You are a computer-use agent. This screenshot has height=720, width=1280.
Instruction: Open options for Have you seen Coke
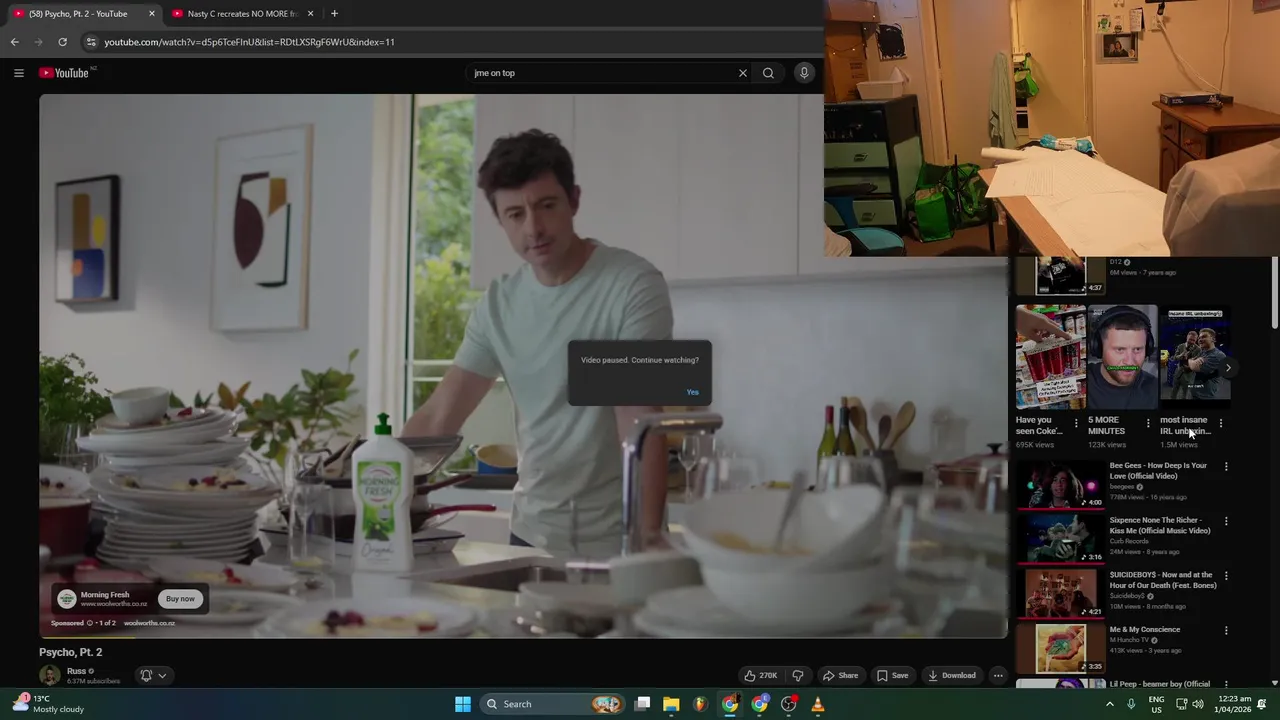click(x=1076, y=424)
